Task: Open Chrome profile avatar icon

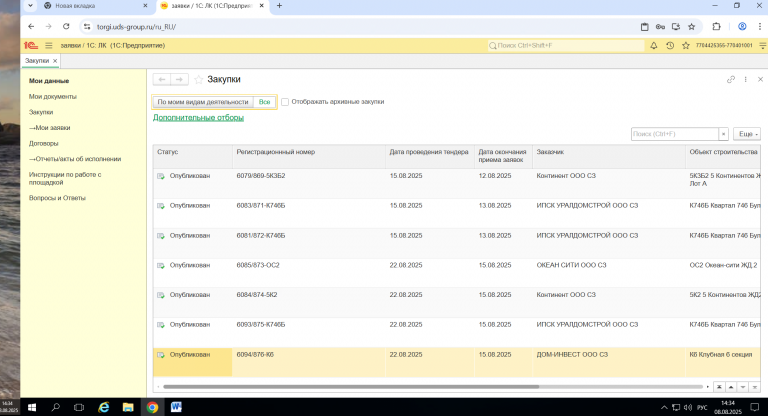Action: pyautogui.click(x=743, y=26)
